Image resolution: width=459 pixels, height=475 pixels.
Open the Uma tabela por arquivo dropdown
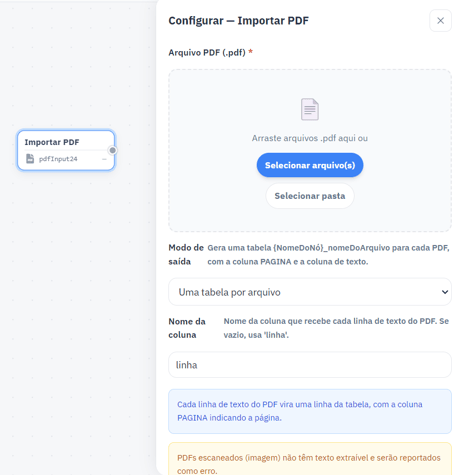310,292
